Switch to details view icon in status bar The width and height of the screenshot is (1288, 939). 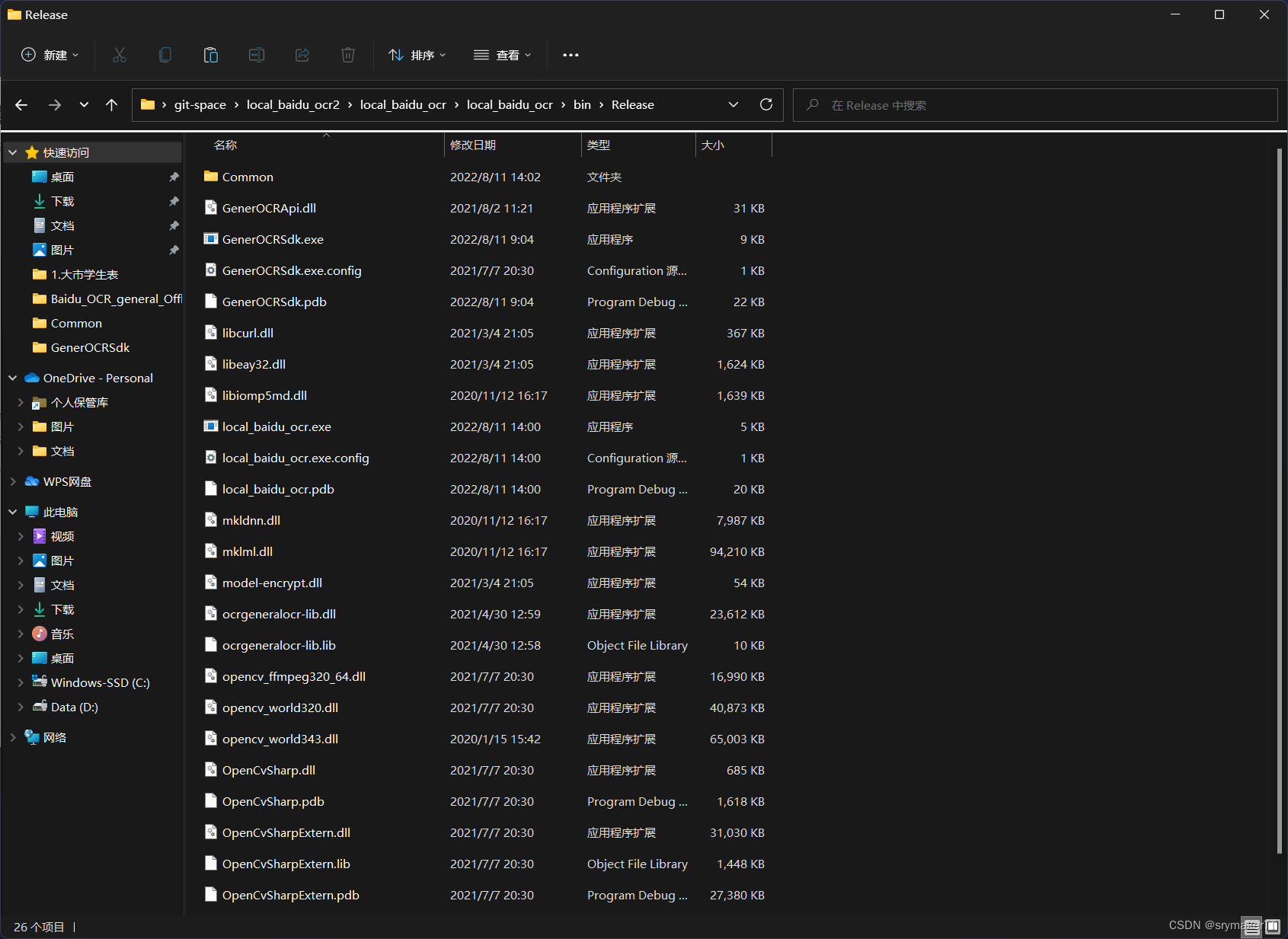tap(1251, 927)
